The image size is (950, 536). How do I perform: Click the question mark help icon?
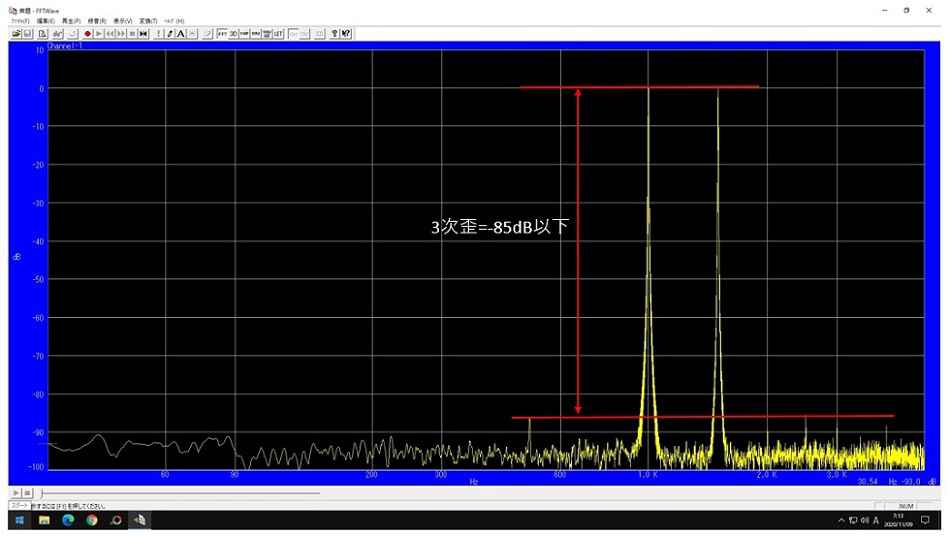pyautogui.click(x=334, y=33)
